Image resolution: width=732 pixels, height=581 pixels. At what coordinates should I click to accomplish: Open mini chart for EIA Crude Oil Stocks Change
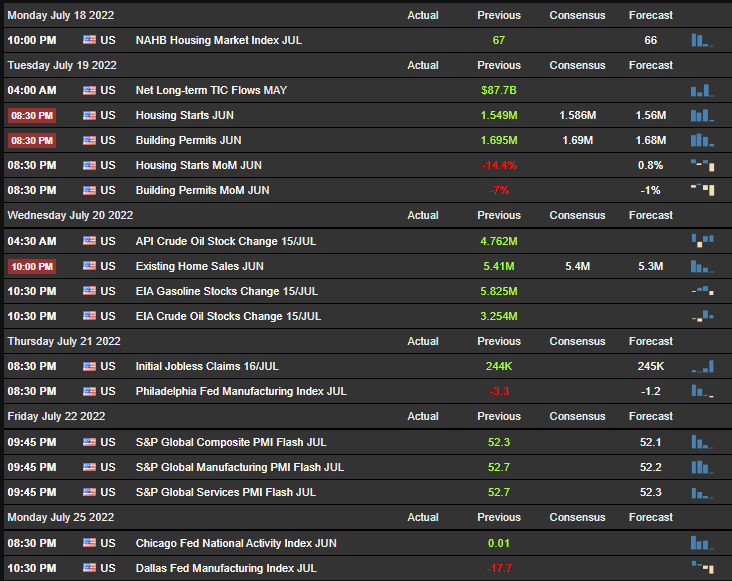[702, 316]
